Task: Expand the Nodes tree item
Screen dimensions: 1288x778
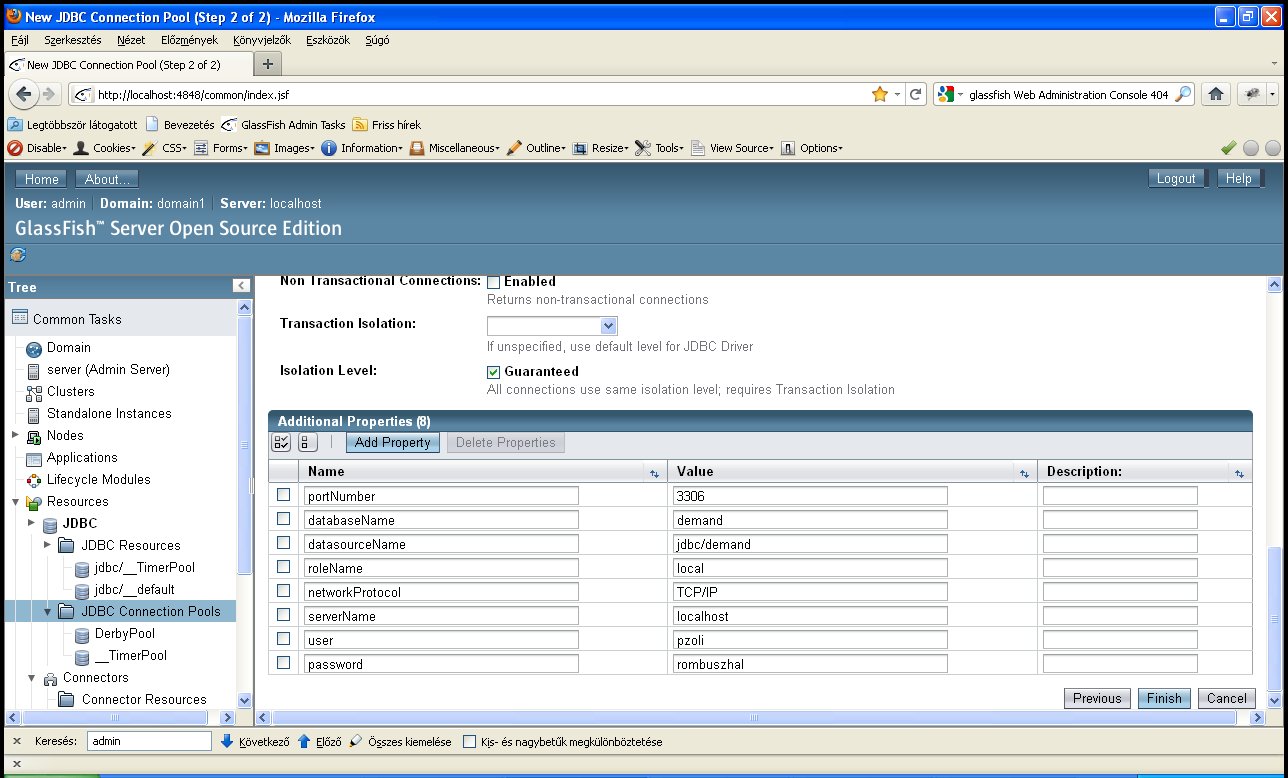Action: pyautogui.click(x=15, y=435)
